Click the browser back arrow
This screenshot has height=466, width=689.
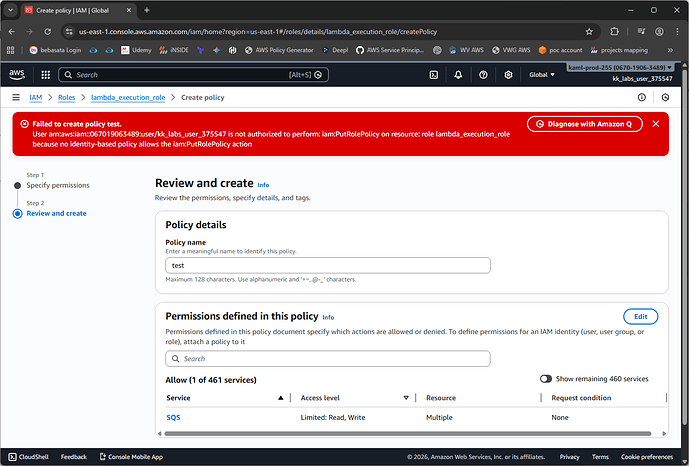12,32
